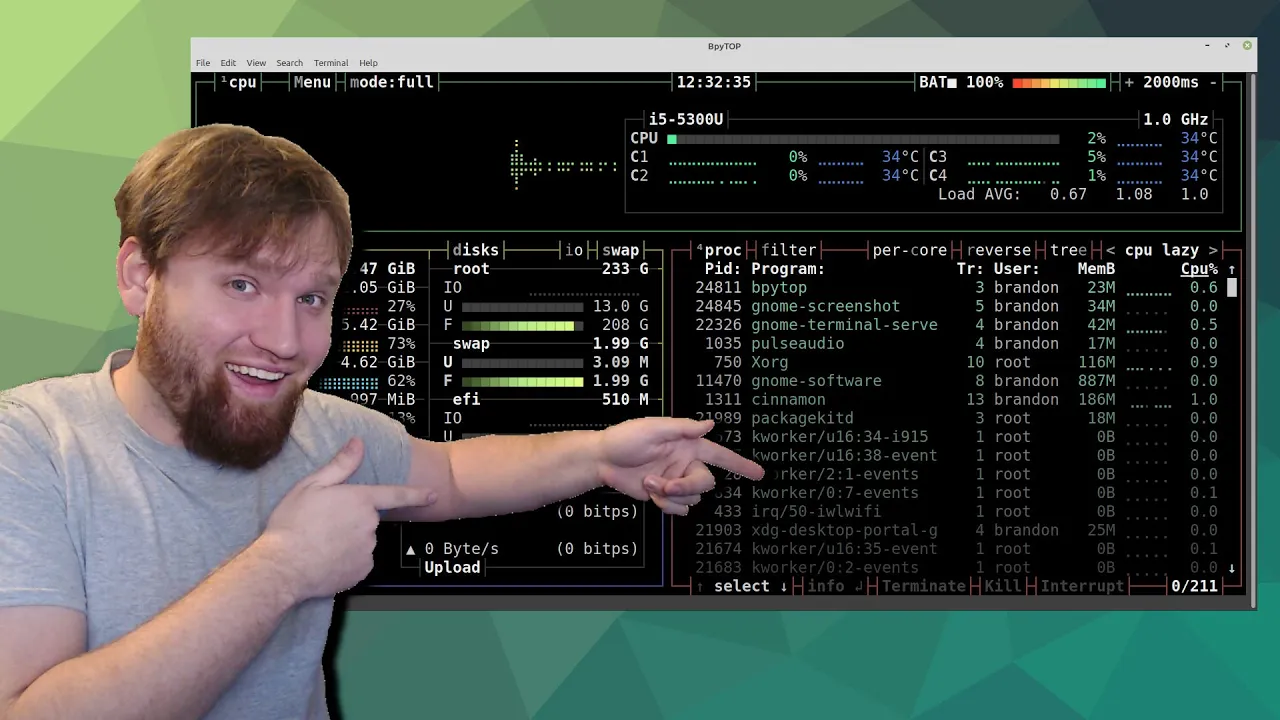Click the root free-space bar
The height and width of the screenshot is (720, 1280).
[523, 326]
